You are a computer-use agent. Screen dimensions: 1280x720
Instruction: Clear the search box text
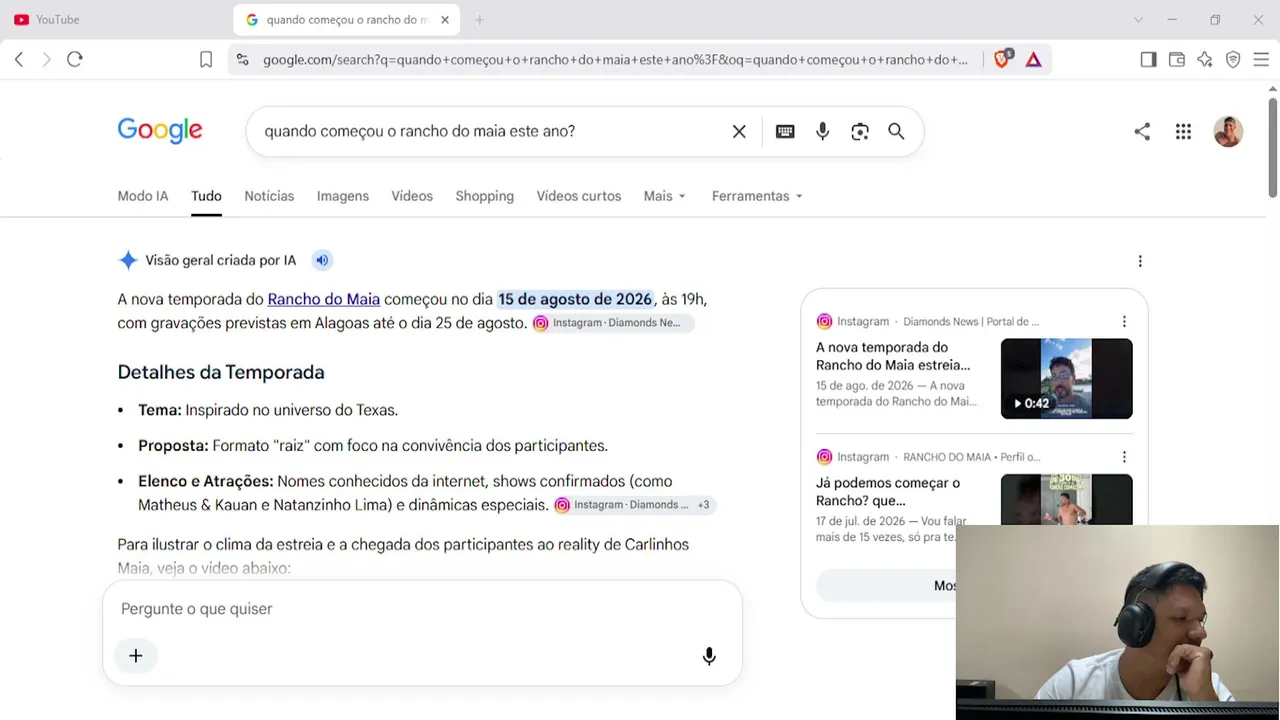point(739,131)
